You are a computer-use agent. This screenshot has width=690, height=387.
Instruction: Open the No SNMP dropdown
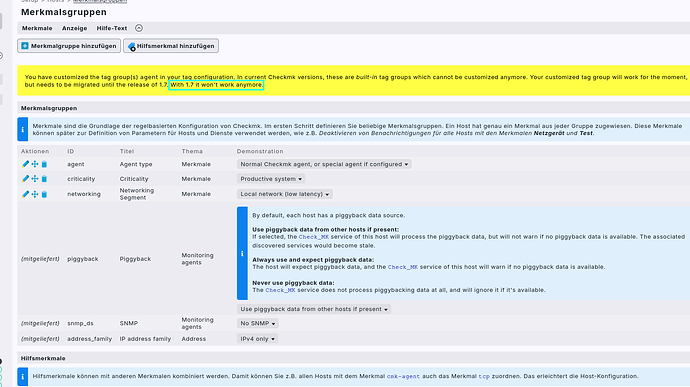pos(257,323)
